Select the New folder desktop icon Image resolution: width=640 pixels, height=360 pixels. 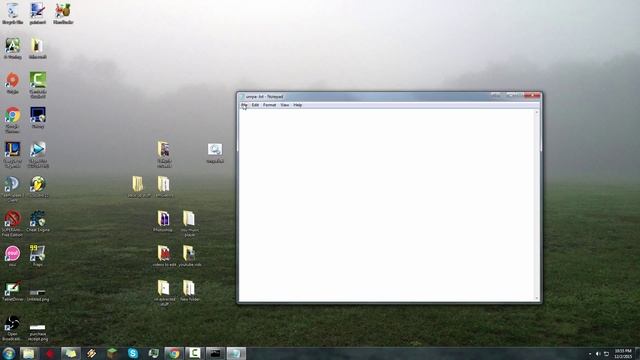click(x=189, y=291)
